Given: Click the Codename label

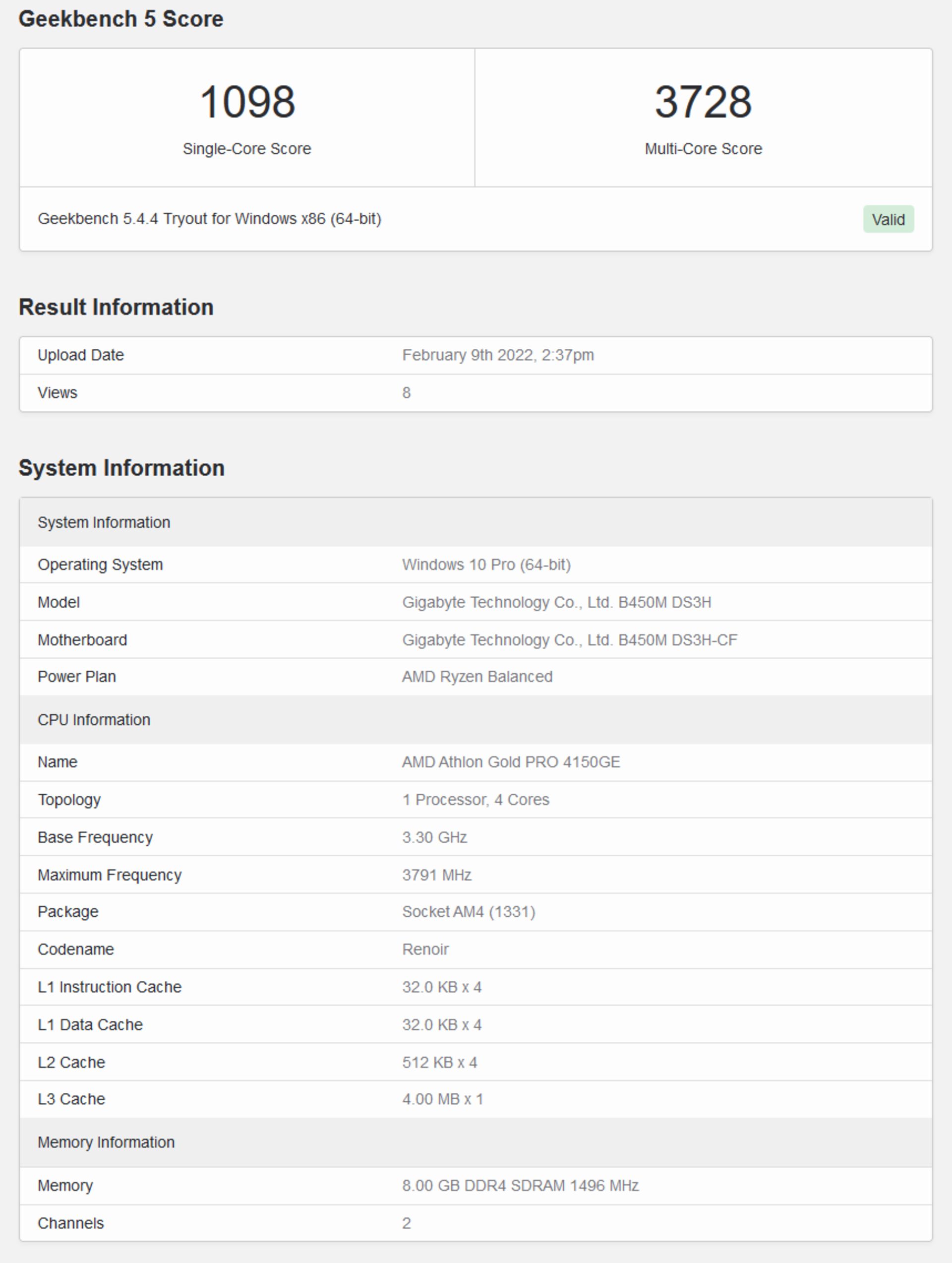Looking at the screenshot, I should point(76,949).
